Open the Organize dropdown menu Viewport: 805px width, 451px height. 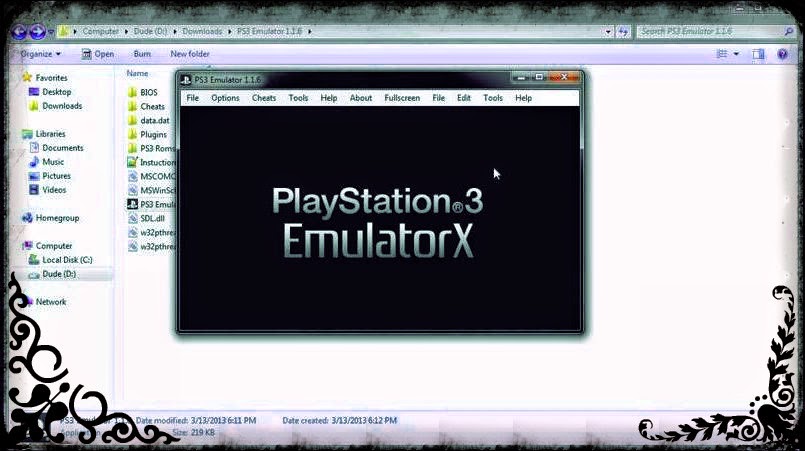[x=41, y=54]
